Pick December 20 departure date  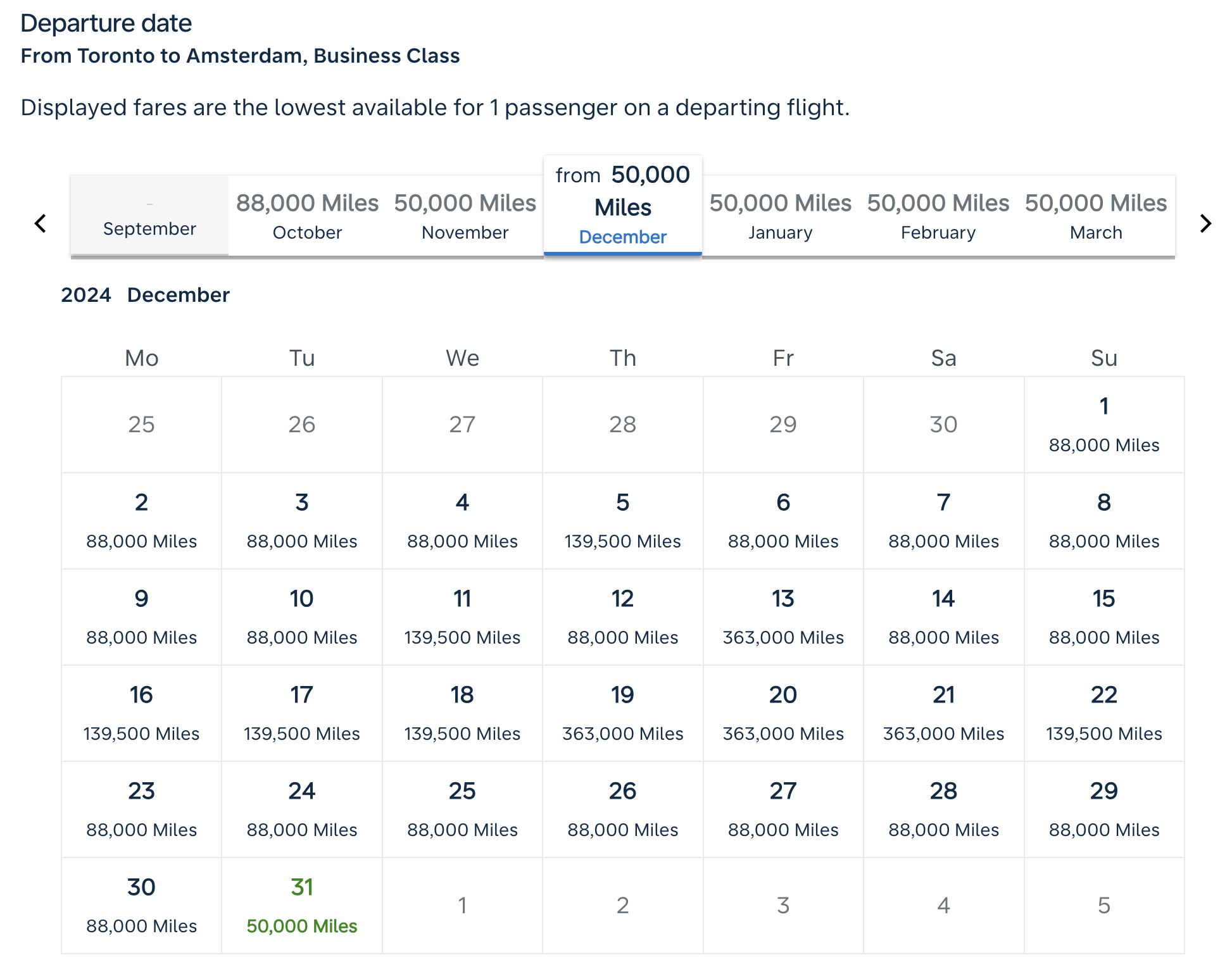(783, 713)
